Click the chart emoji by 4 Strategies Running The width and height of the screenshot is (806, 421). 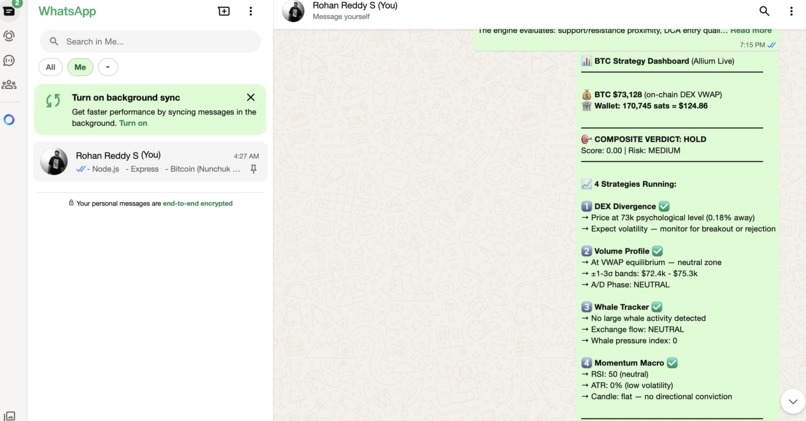pos(587,184)
